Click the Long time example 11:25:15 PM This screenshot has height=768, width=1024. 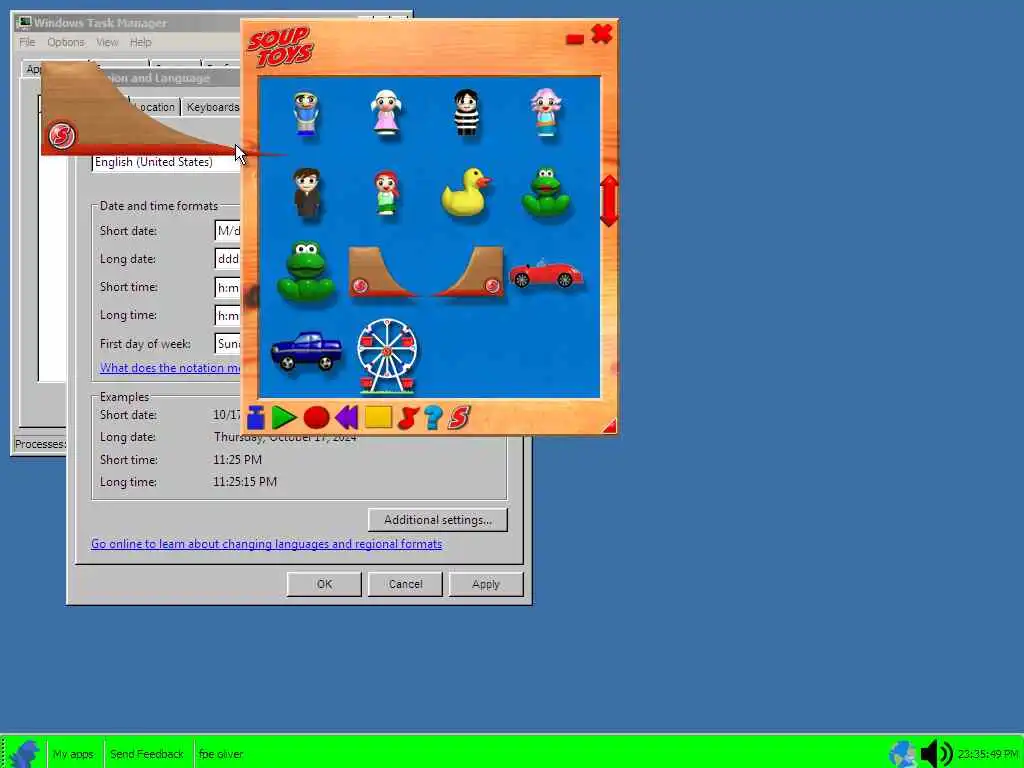pos(245,482)
